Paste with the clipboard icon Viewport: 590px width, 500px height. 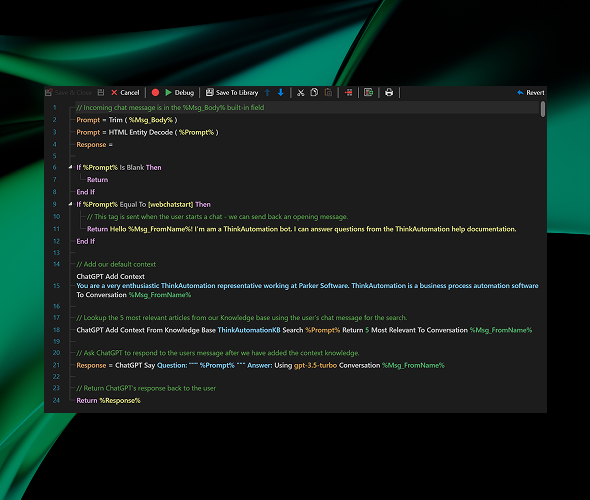coord(328,93)
